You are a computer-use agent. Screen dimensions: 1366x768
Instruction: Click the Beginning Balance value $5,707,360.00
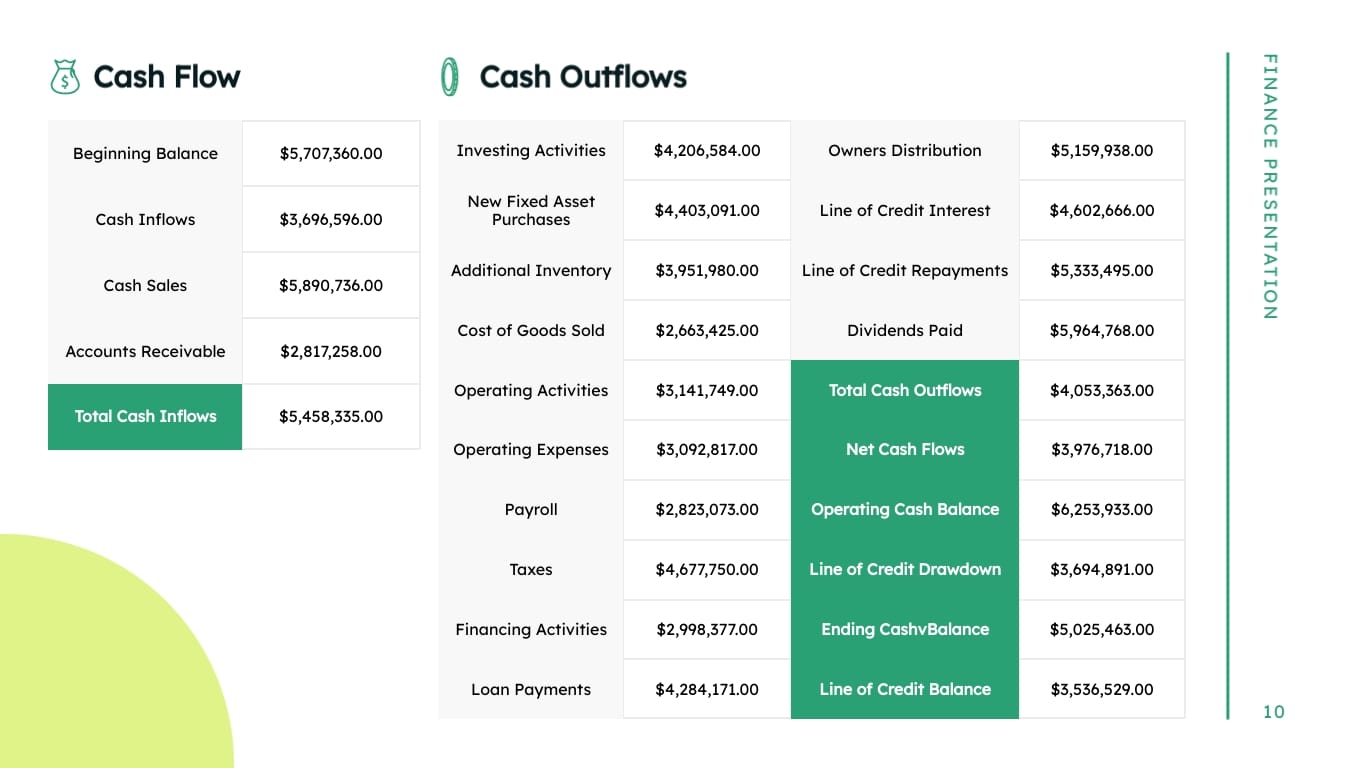pyautogui.click(x=331, y=154)
